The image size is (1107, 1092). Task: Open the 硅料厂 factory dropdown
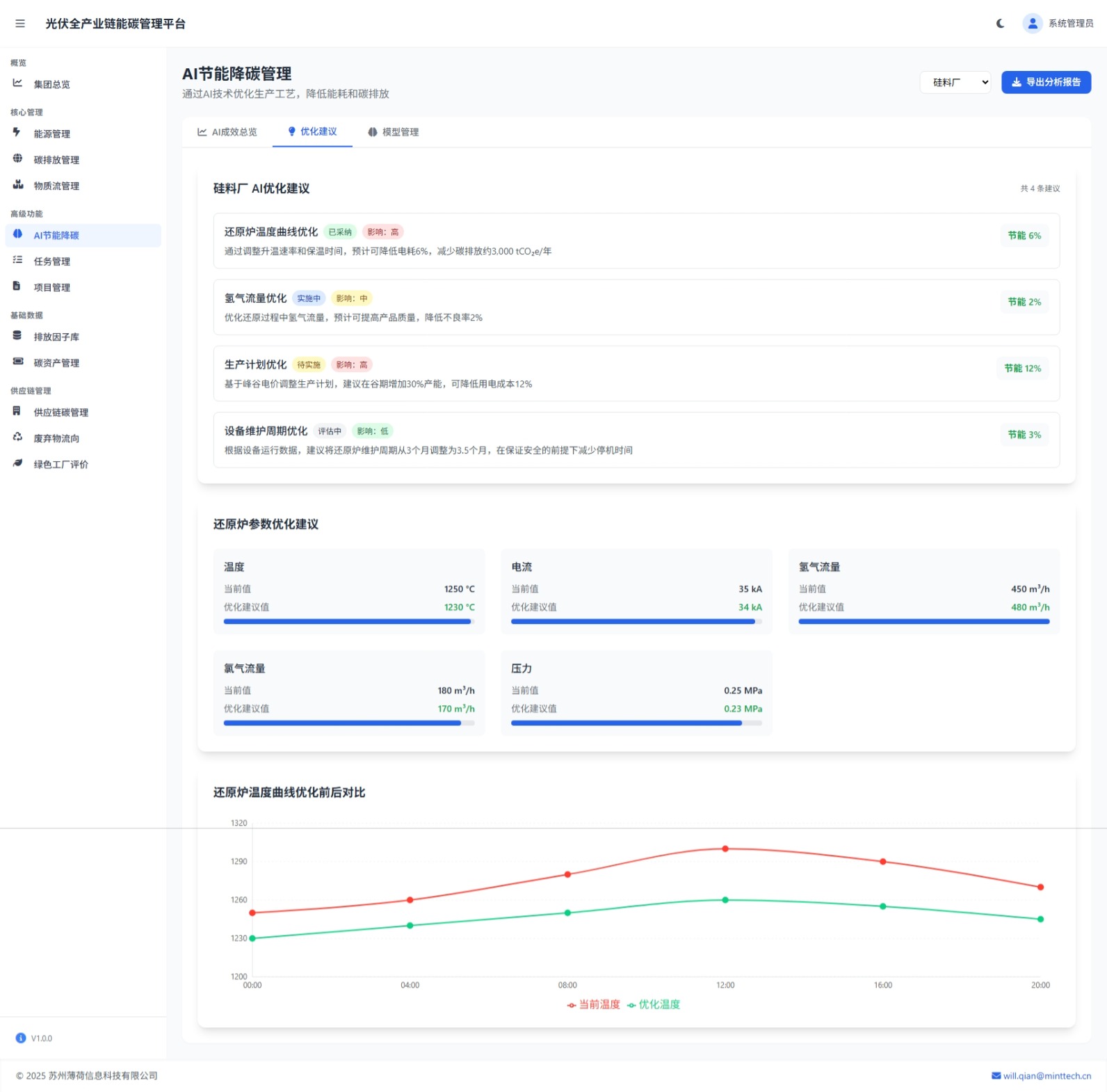(955, 82)
